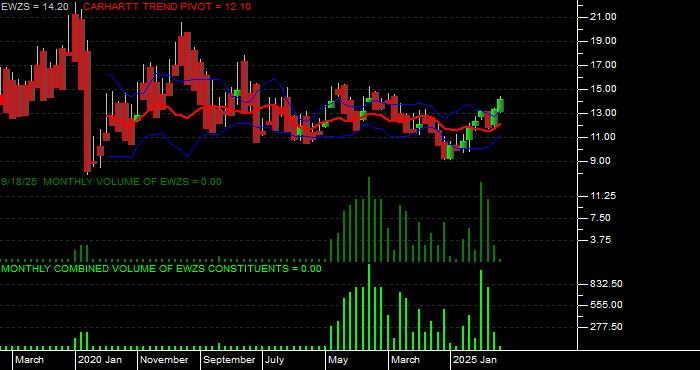Click the tallest bar in the EWZS volume panel
The image size is (700, 370).
pyautogui.click(x=369, y=219)
